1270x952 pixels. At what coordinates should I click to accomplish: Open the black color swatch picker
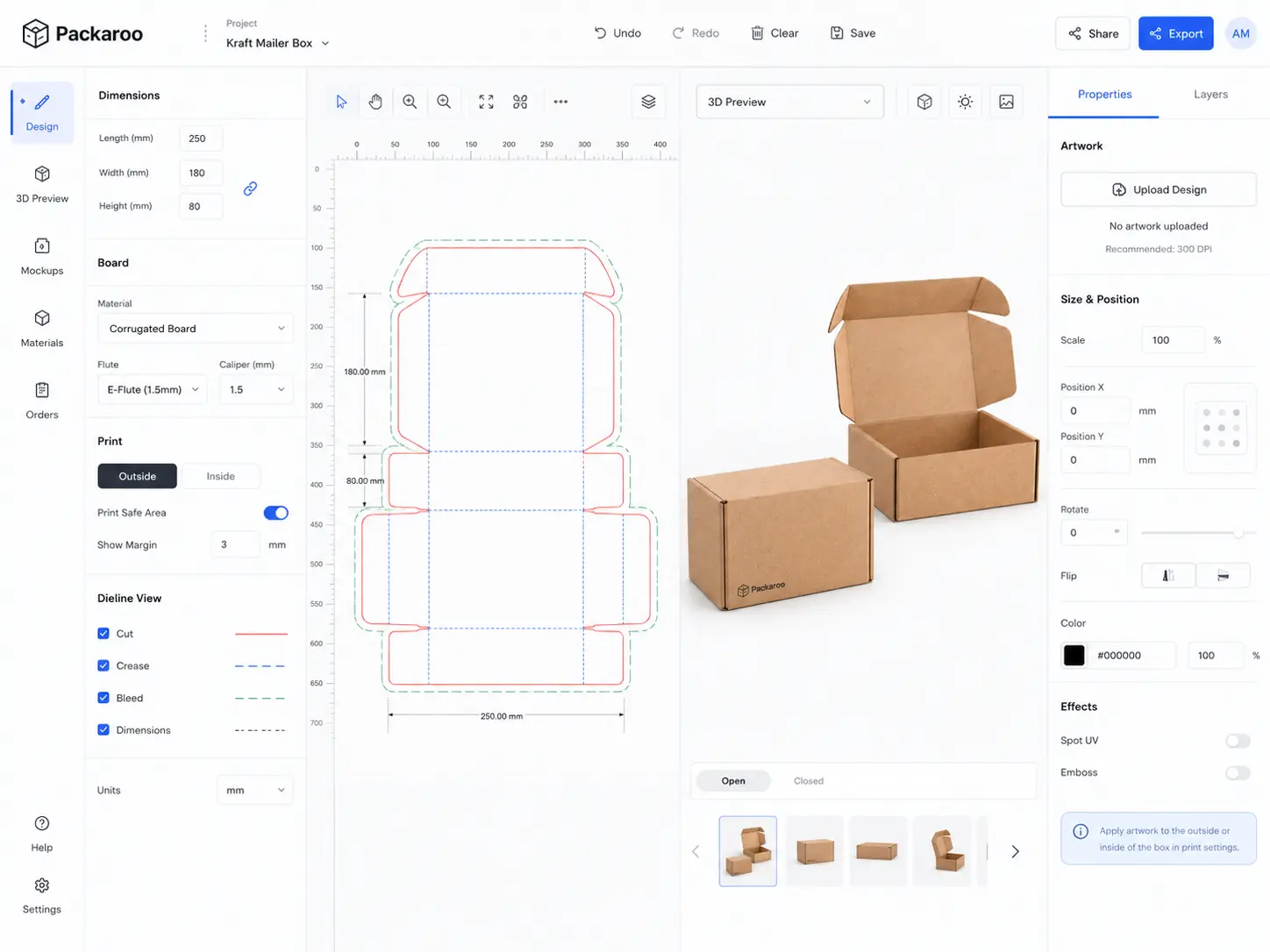[1074, 655]
